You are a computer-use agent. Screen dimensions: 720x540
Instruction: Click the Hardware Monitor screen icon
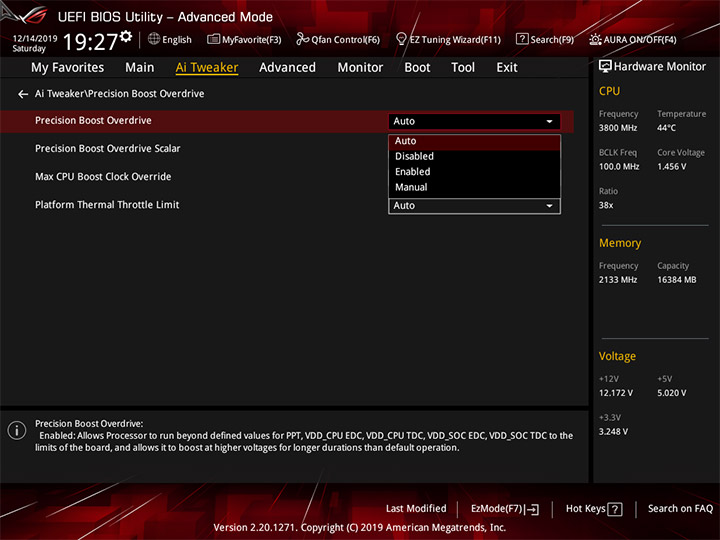point(605,67)
